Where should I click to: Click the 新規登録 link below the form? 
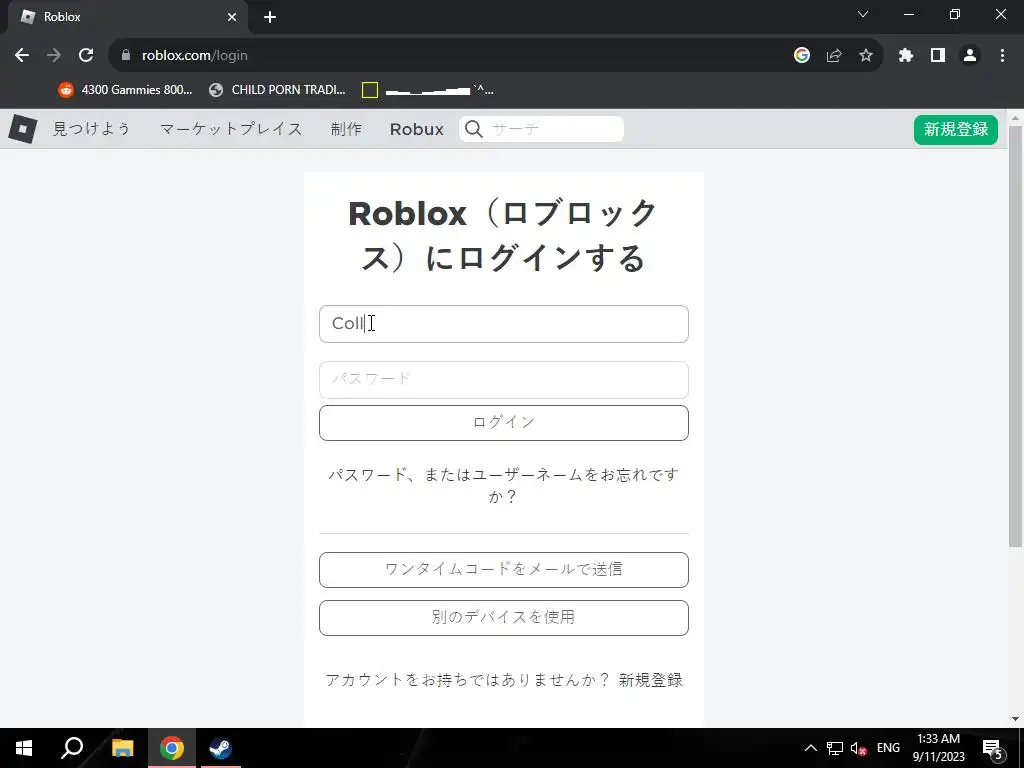pyautogui.click(x=650, y=680)
